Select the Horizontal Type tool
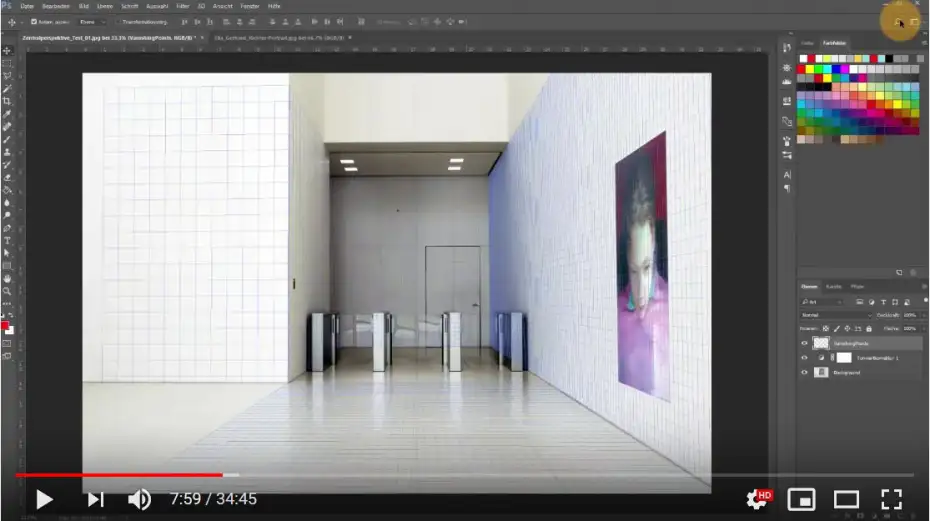 7,240
